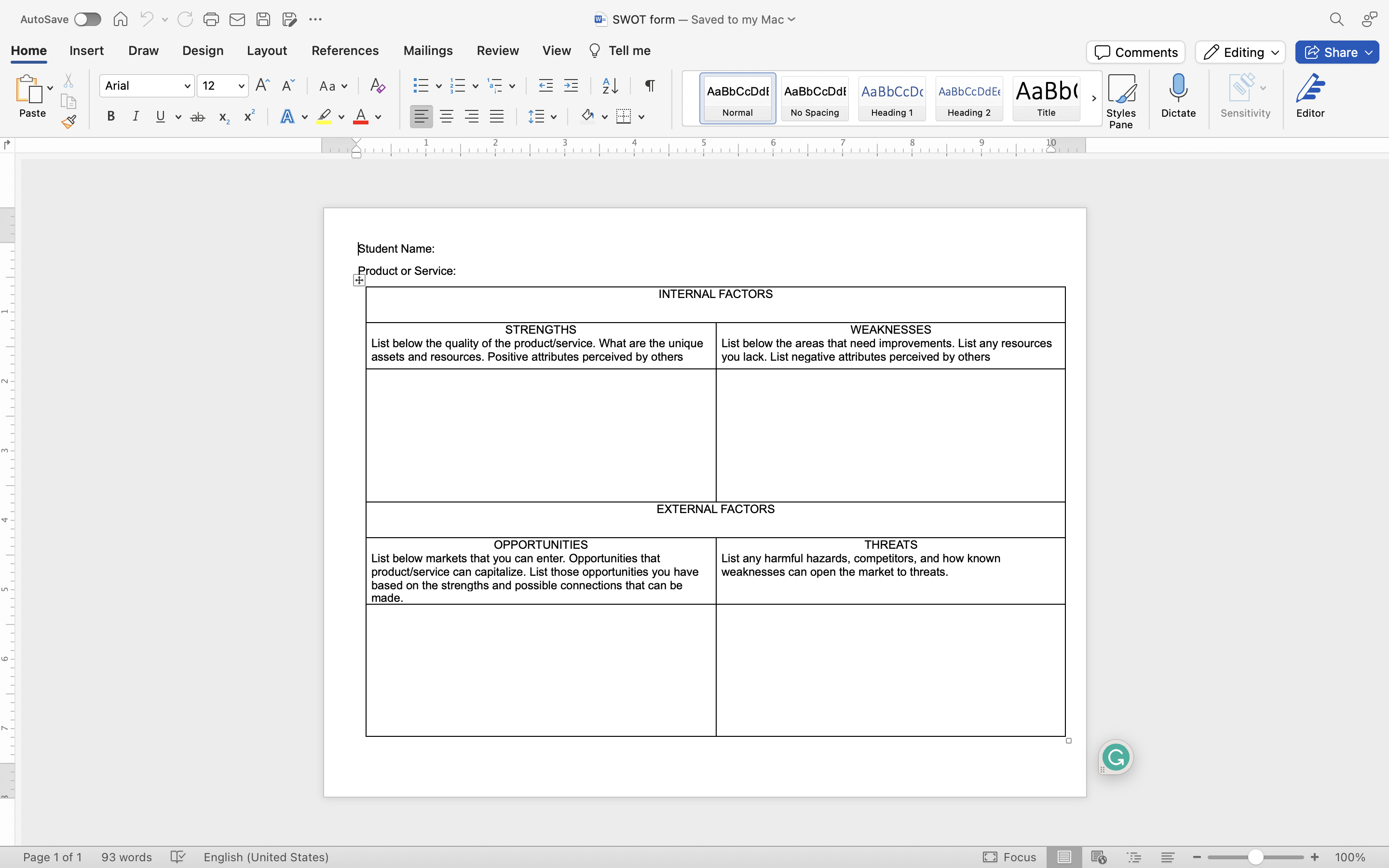Apply strikethrough to text

197,116
